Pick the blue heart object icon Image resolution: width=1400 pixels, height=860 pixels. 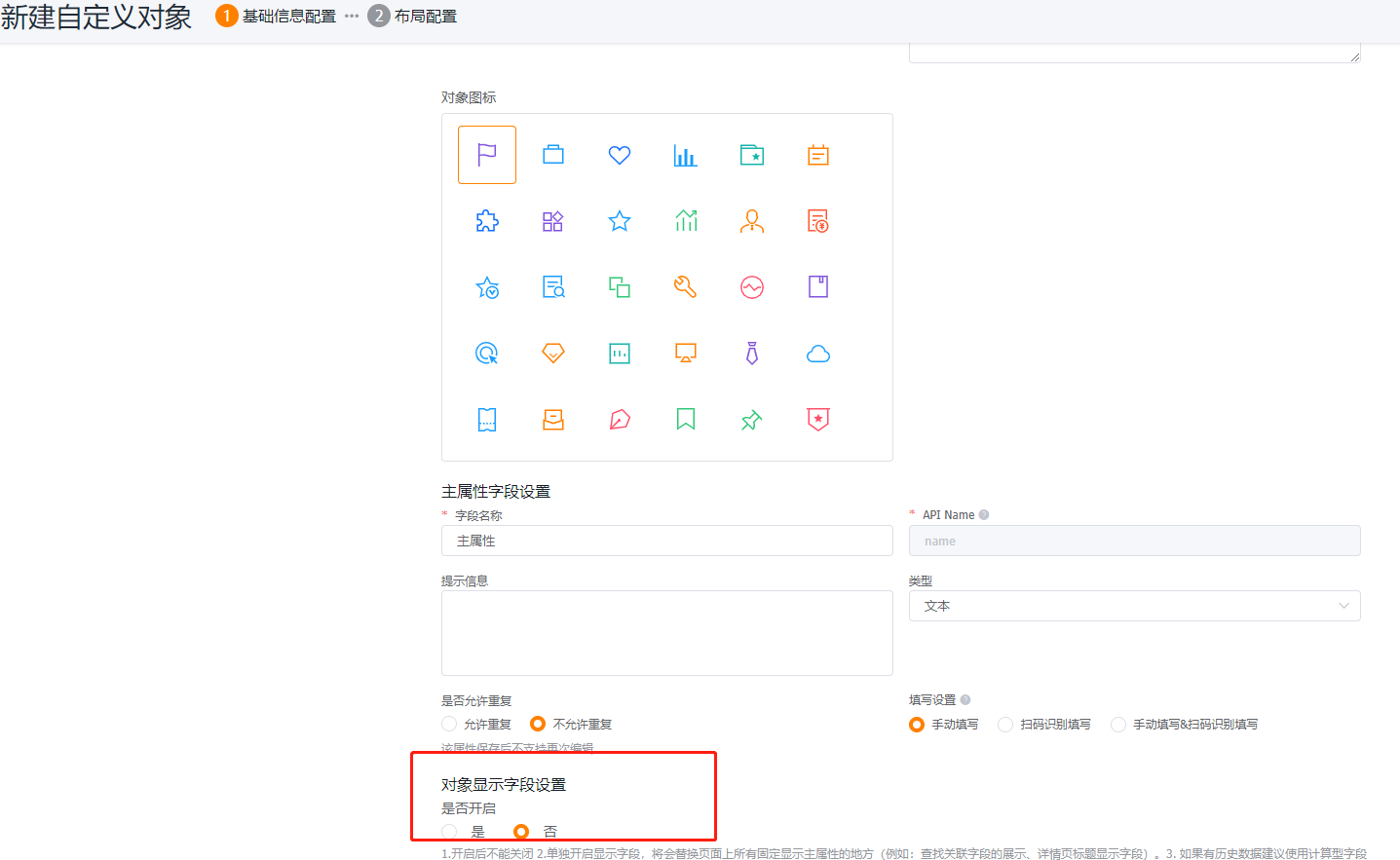coord(620,155)
